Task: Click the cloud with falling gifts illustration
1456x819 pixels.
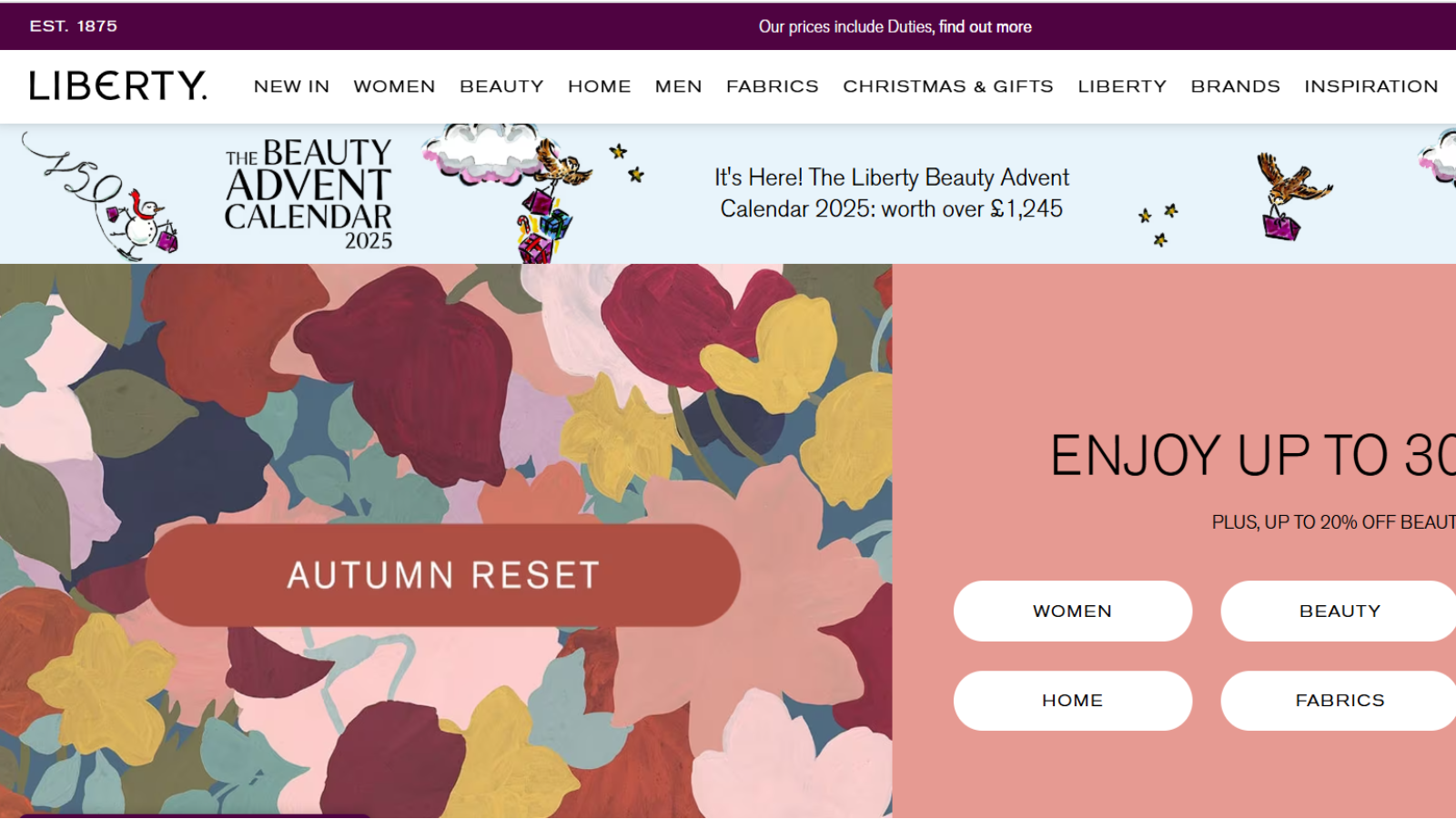Action: click(510, 193)
